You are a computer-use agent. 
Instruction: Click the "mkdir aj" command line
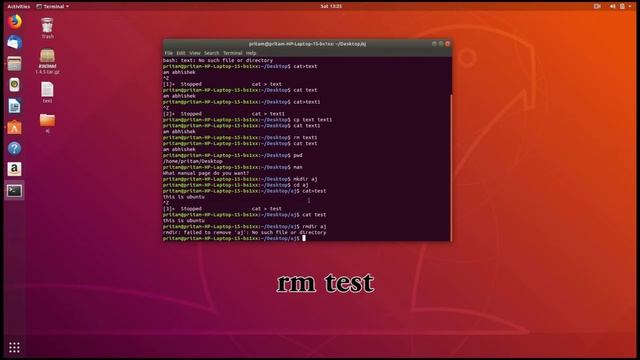point(240,179)
